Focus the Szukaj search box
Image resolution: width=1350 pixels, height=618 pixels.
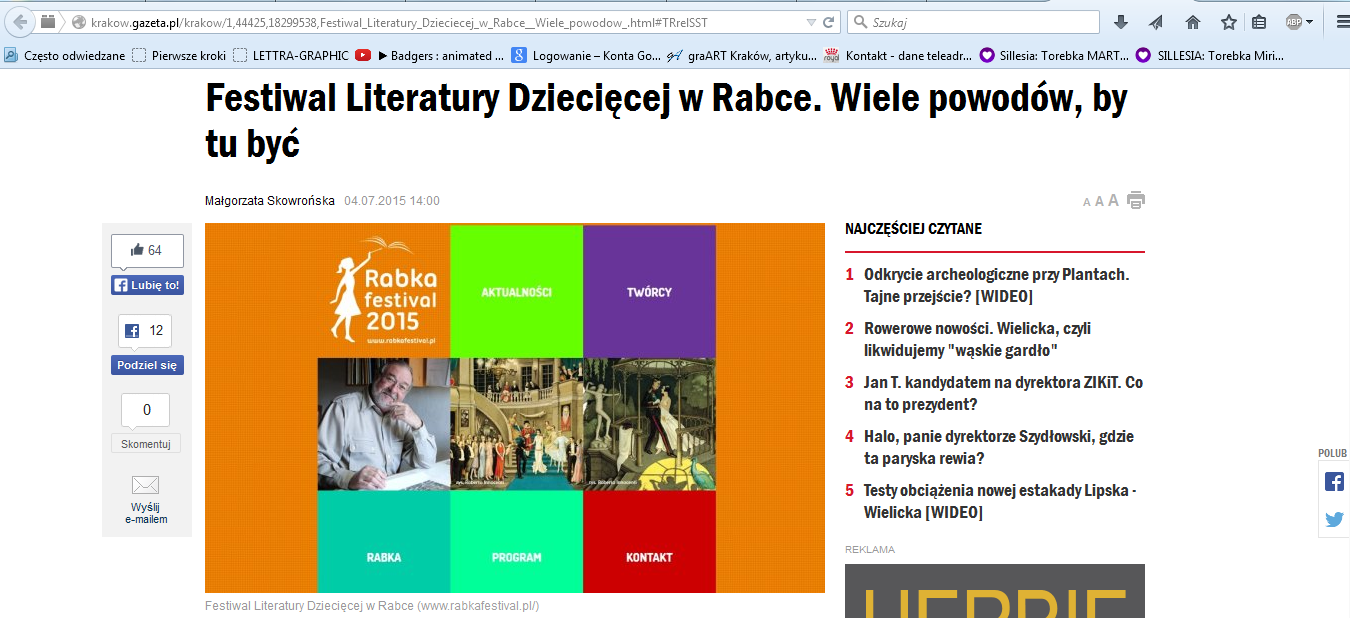[974, 22]
